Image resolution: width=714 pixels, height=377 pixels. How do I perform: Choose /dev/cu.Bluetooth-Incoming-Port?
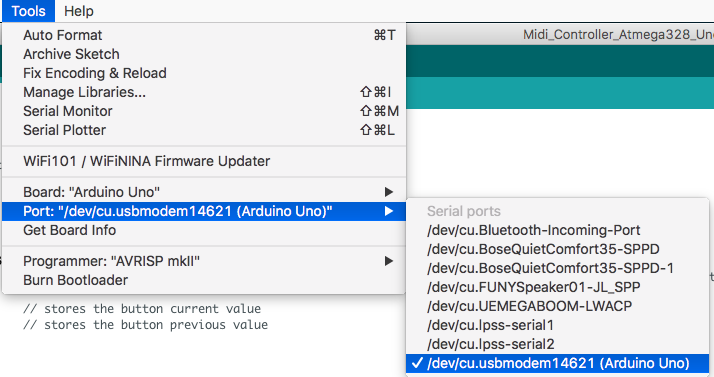(x=557, y=230)
